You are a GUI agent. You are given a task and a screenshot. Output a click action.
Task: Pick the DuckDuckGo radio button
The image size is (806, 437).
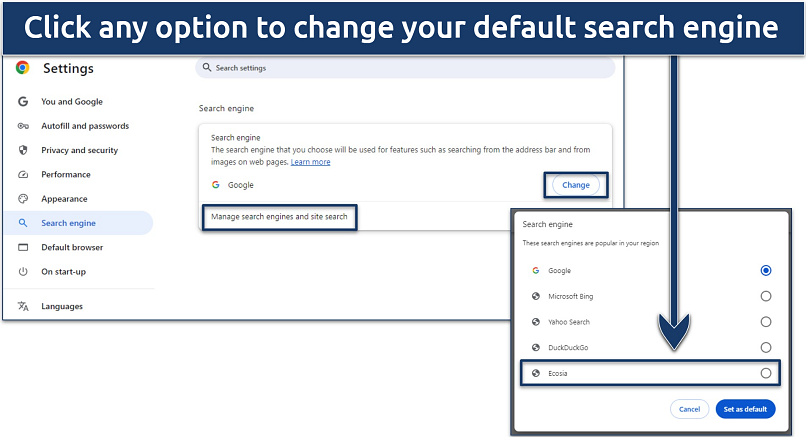(x=766, y=347)
